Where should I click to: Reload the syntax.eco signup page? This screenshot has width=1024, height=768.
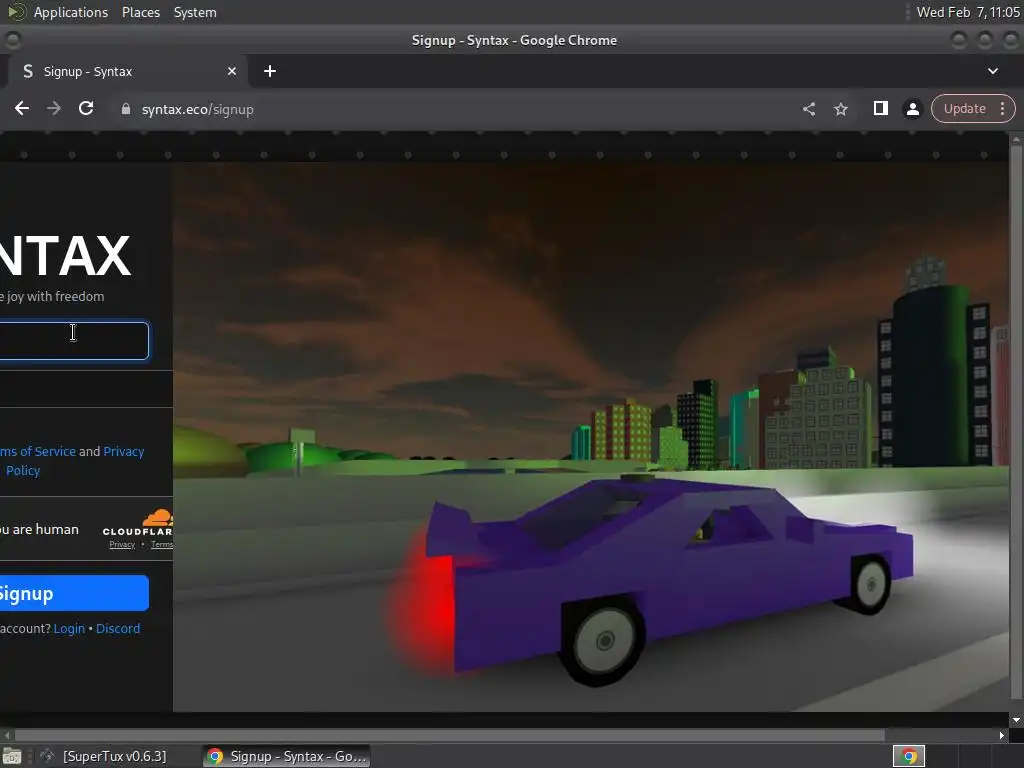[86, 108]
